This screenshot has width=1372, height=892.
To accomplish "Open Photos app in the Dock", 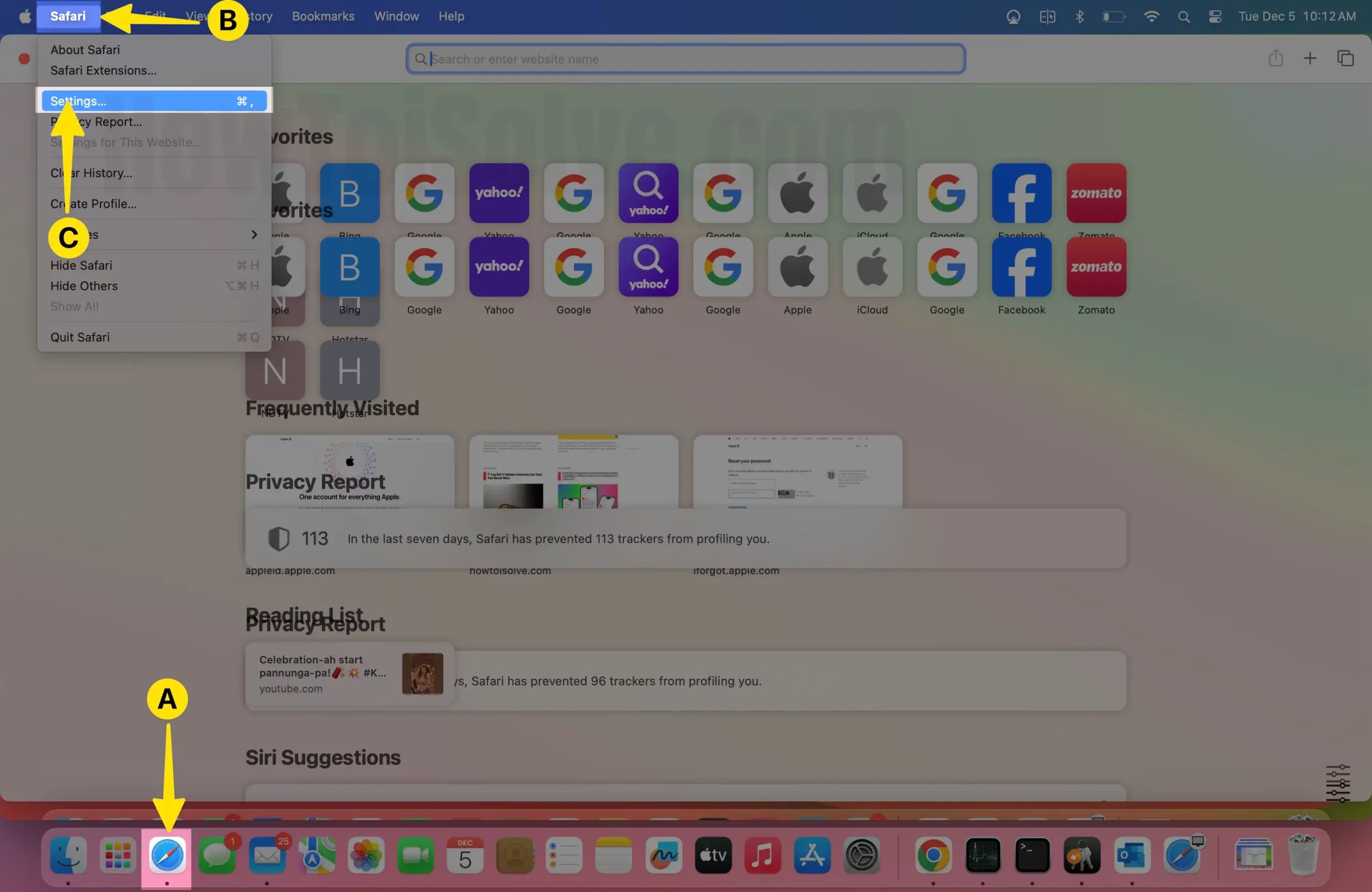I will 366,855.
